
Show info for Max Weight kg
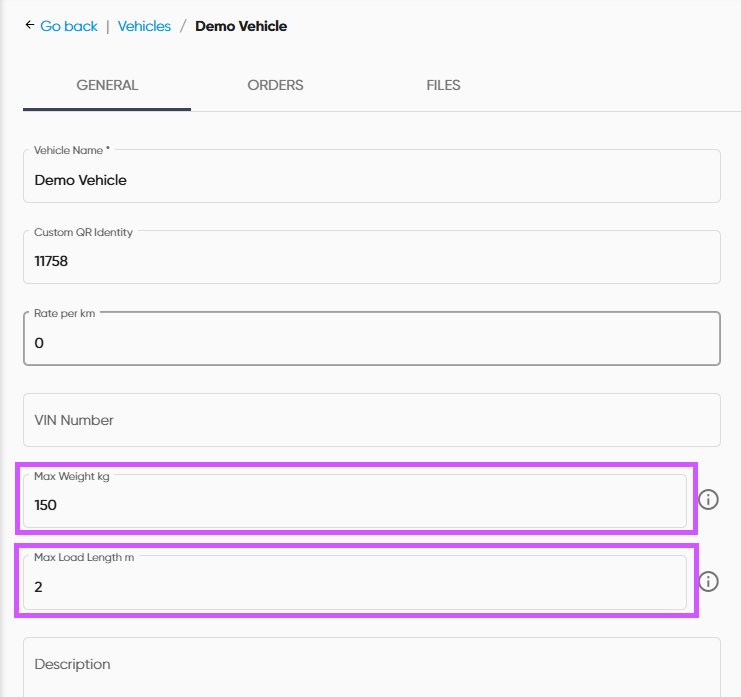tap(708, 499)
